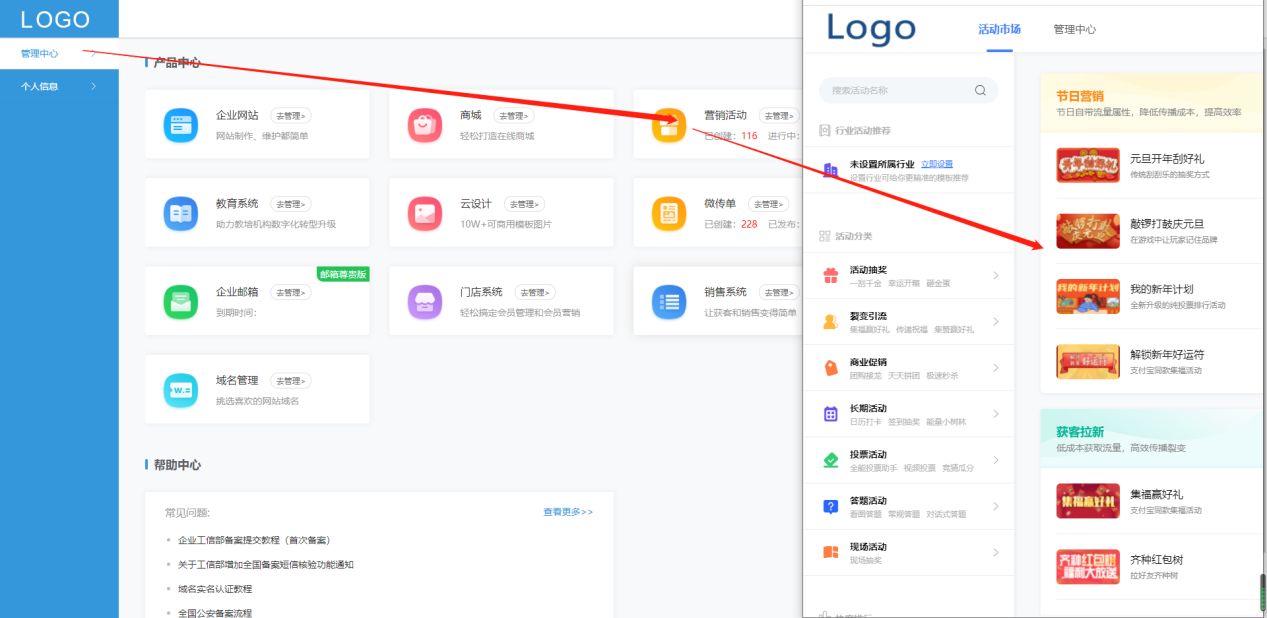This screenshot has width=1267, height=618.
Task: Click 去管理 button next to 企业网站
Action: tap(290, 116)
